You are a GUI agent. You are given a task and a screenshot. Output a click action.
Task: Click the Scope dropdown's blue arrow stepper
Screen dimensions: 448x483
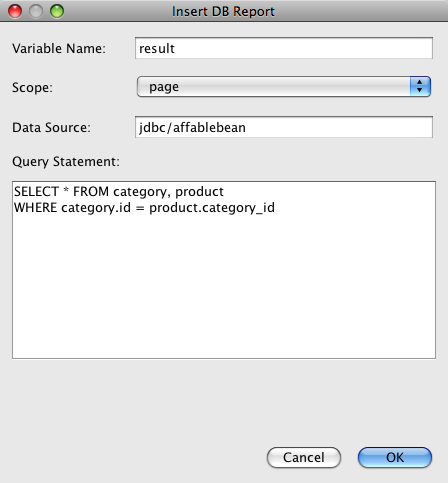tap(420, 86)
